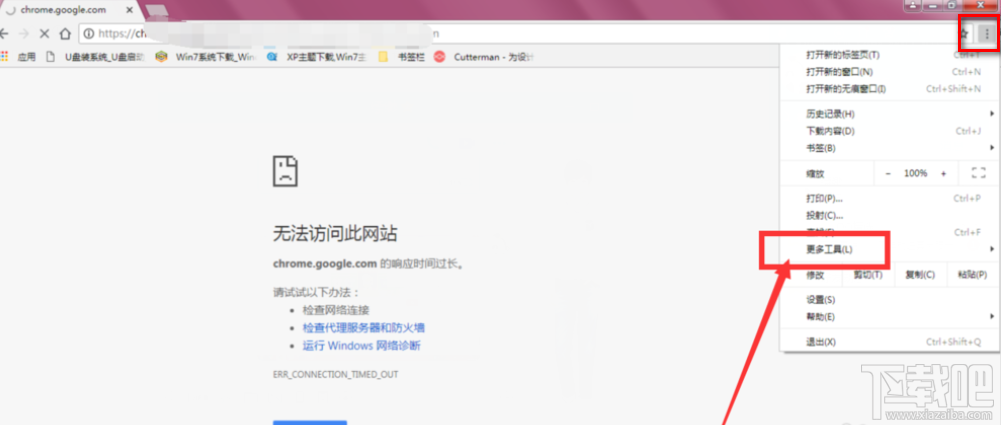
Task: Click 粘贴(P) in the edit row
Action: point(972,274)
